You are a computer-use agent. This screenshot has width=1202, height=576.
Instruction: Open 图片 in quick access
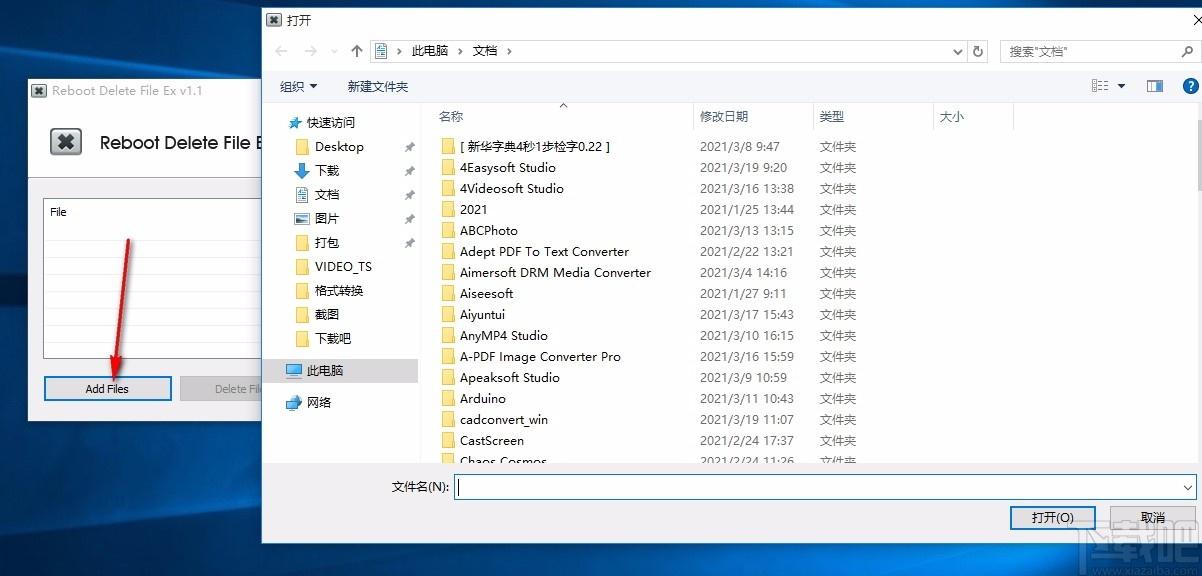[x=327, y=218]
